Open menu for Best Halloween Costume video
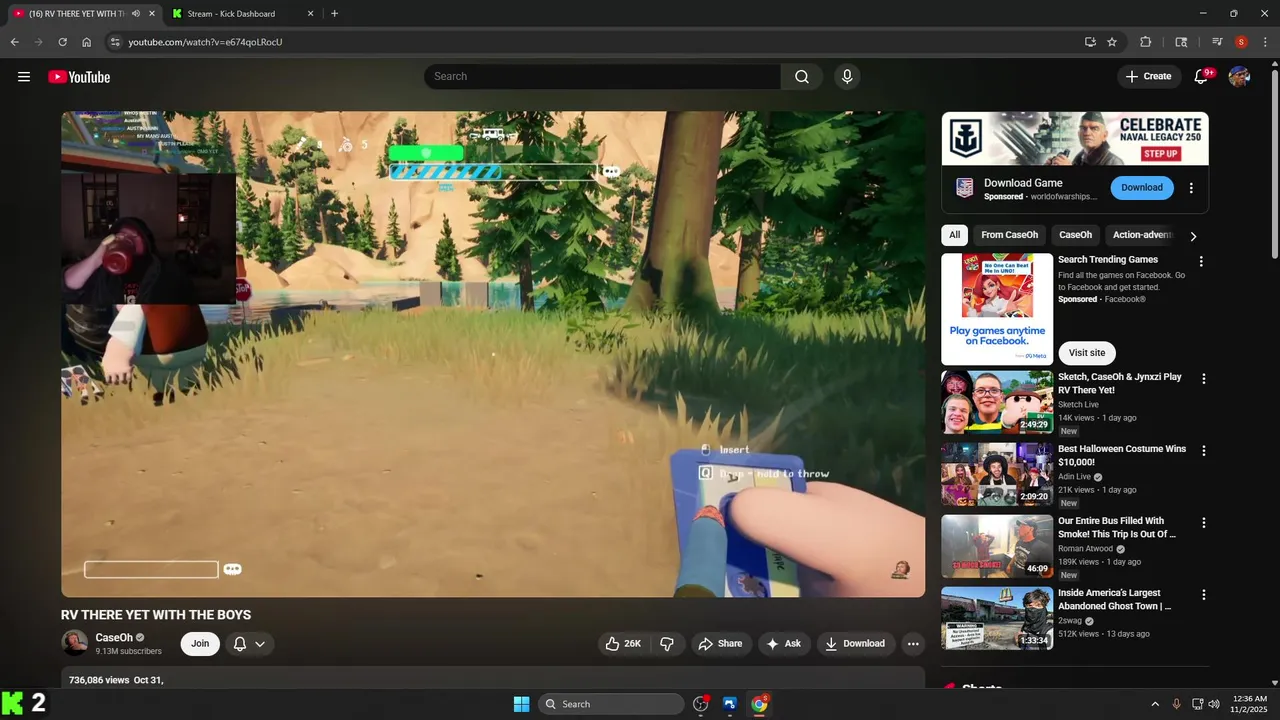Image resolution: width=1280 pixels, height=720 pixels. click(1204, 451)
